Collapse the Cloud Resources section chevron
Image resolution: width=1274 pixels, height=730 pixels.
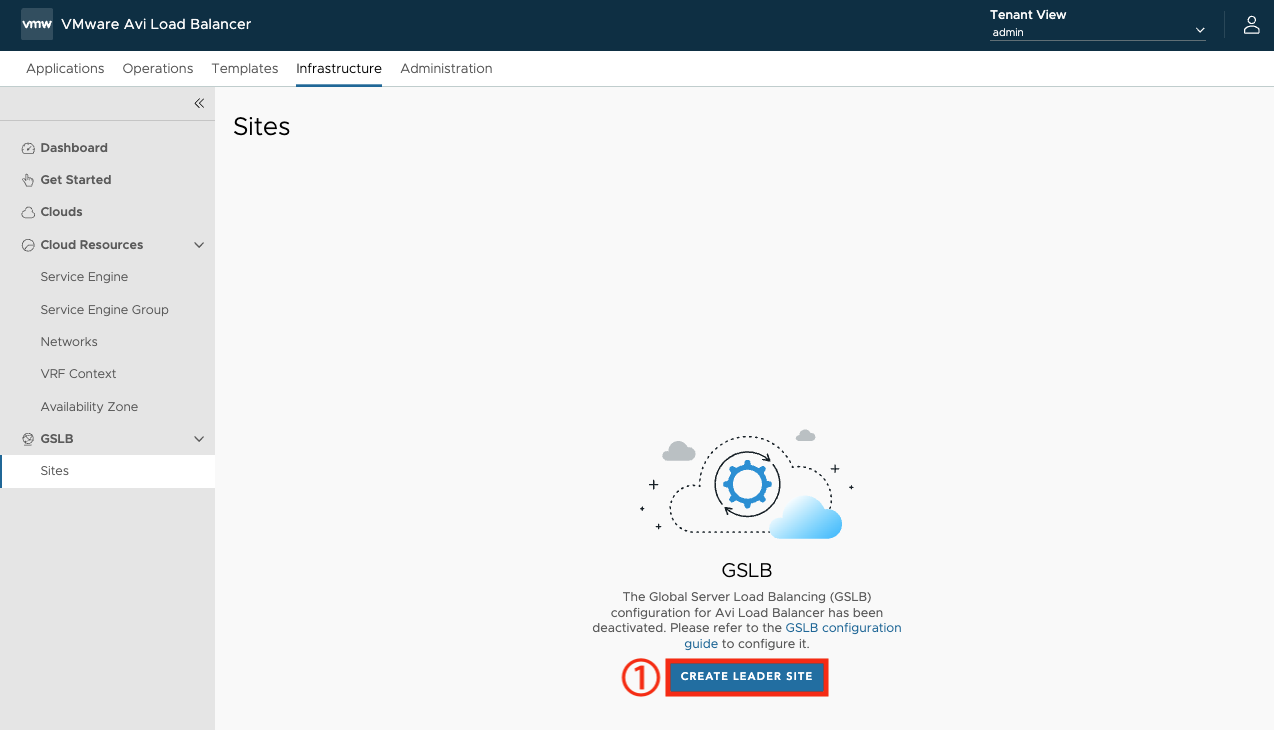click(x=199, y=245)
